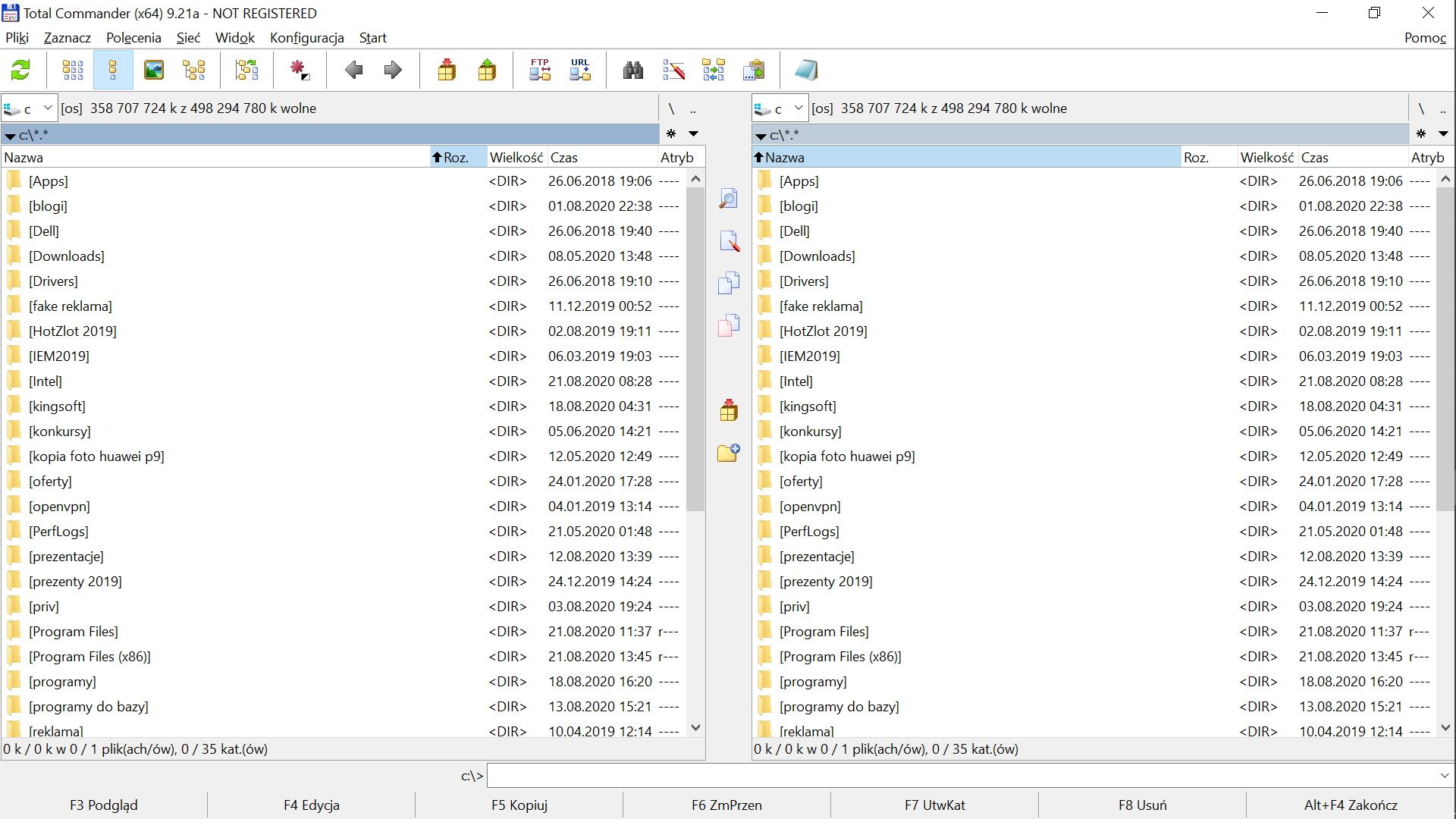
Task: Click the right panel vertical scrollbar thumb
Action: [x=1445, y=350]
